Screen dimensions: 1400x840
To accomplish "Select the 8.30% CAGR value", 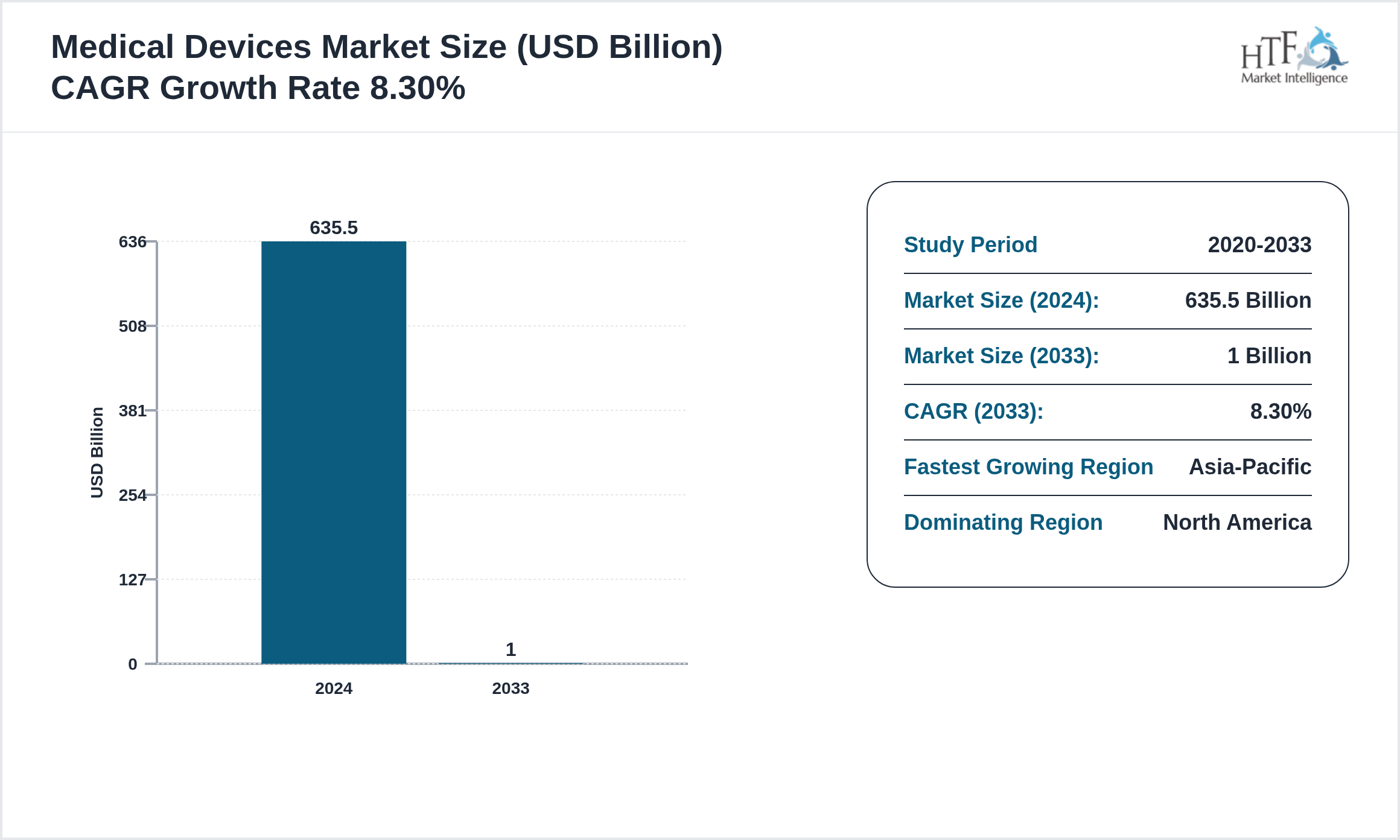I will [x=1282, y=412].
